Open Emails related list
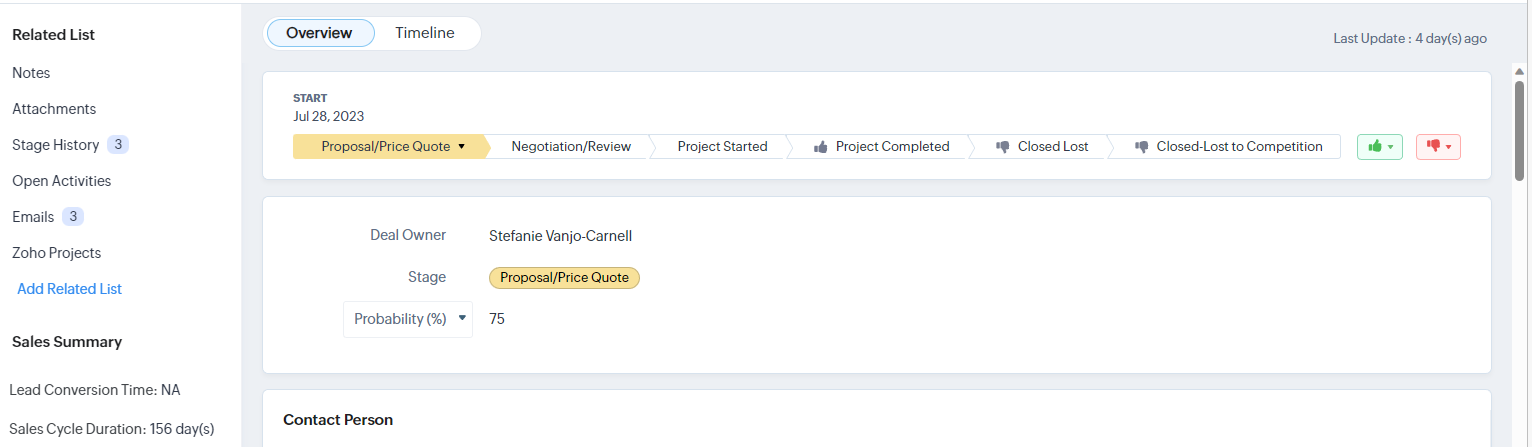Viewport: 1532px width, 447px height. click(33, 217)
